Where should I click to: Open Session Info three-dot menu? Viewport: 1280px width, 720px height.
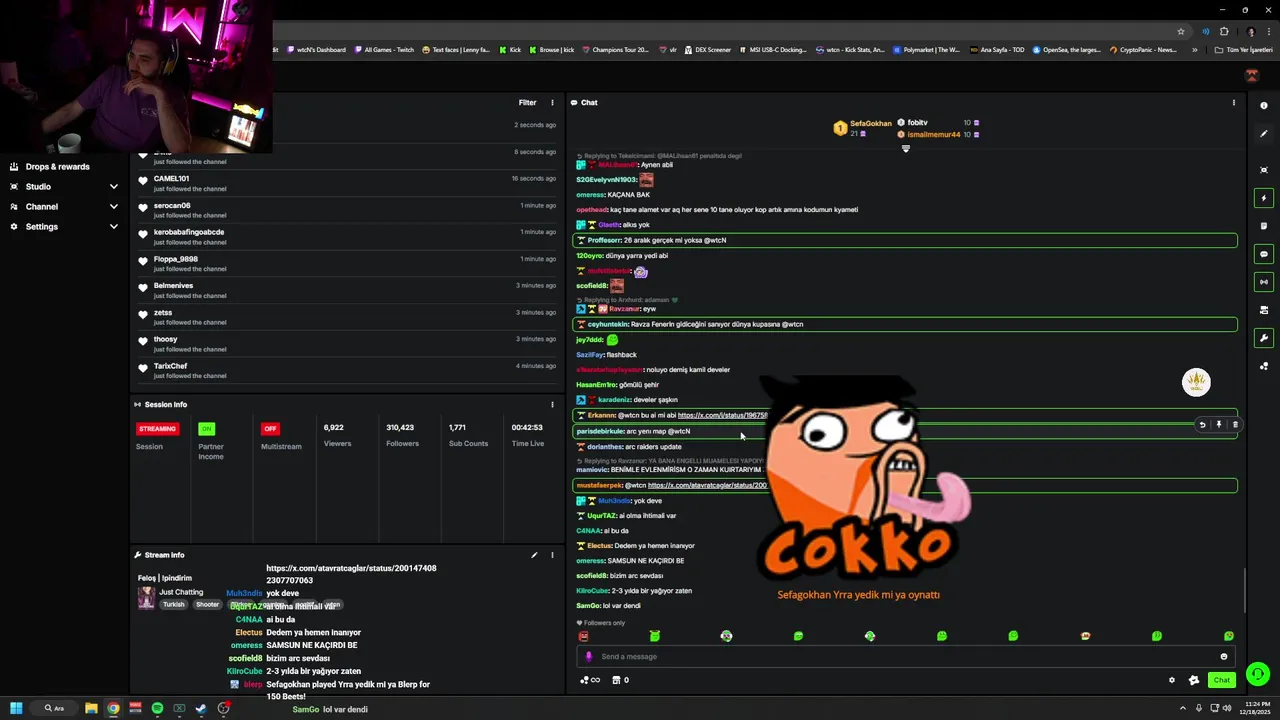coord(552,404)
